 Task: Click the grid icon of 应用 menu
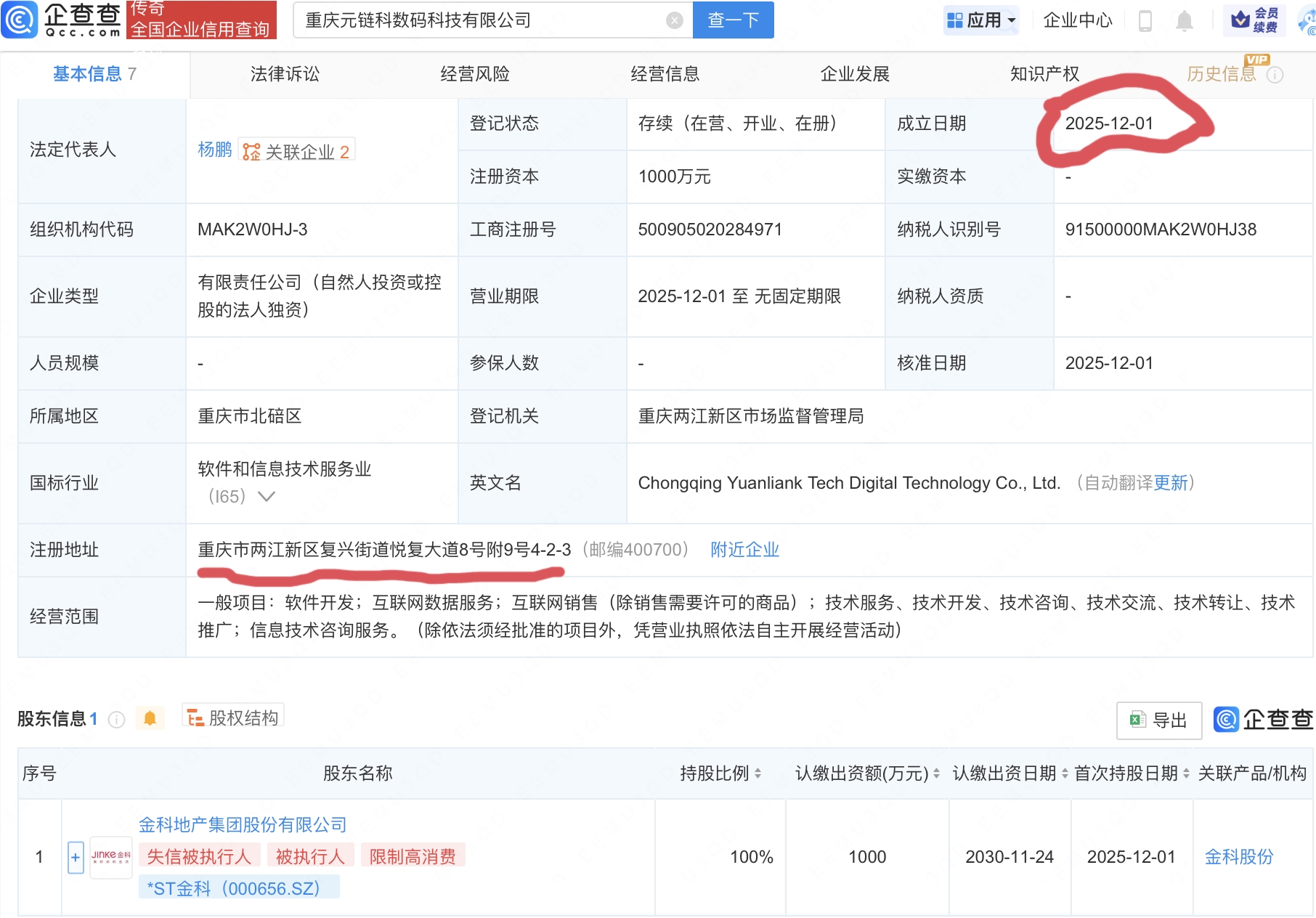coord(955,20)
